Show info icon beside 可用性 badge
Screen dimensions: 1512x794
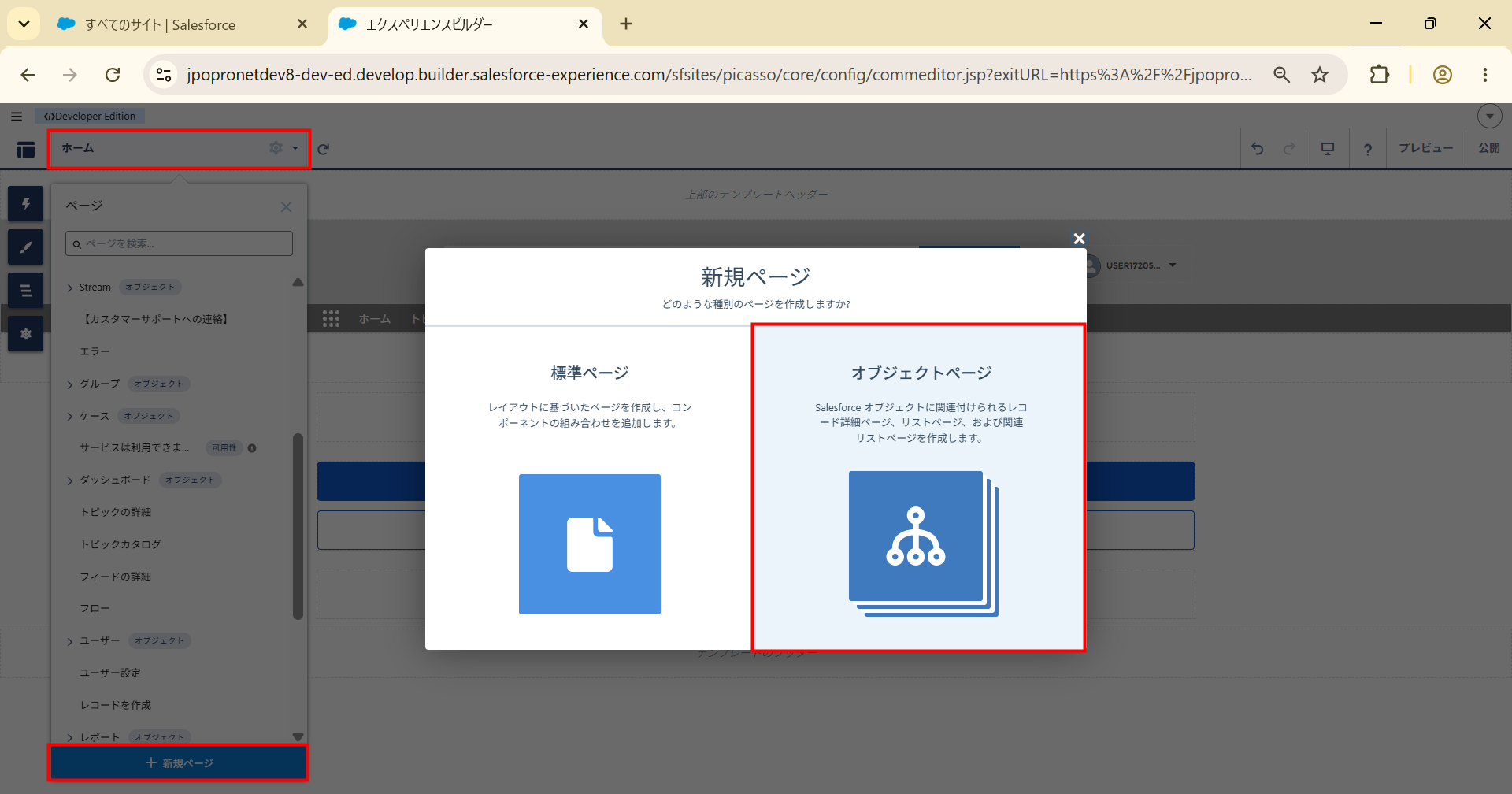pos(252,448)
